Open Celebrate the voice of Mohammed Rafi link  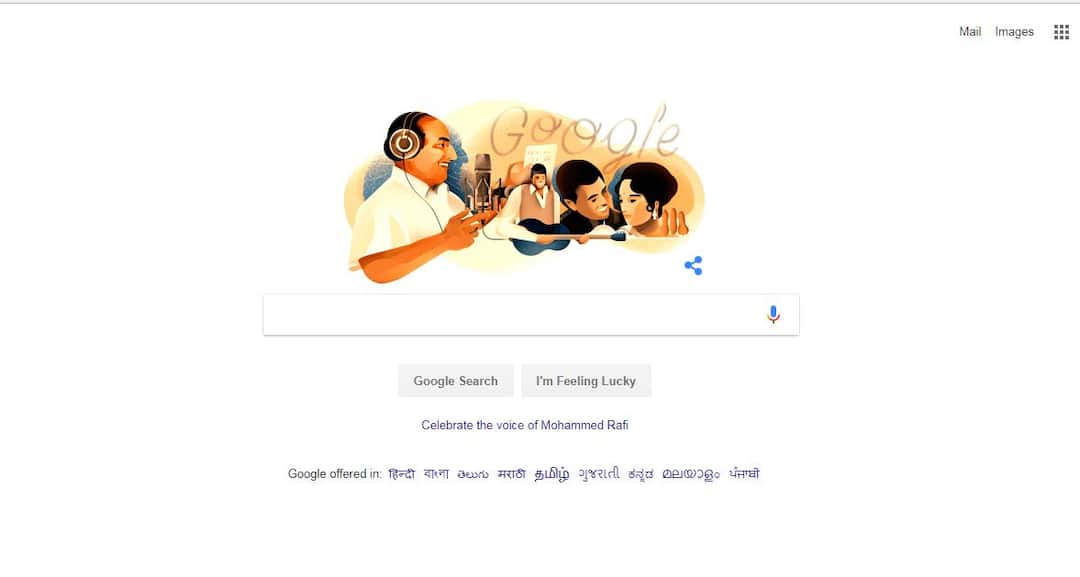pyautogui.click(x=525, y=425)
